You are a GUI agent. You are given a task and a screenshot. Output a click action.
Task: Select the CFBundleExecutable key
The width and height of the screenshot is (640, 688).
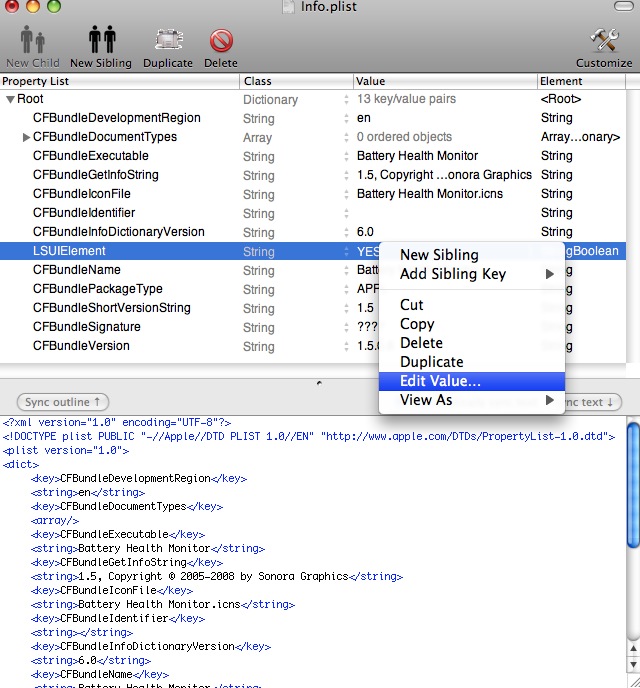click(x=90, y=156)
